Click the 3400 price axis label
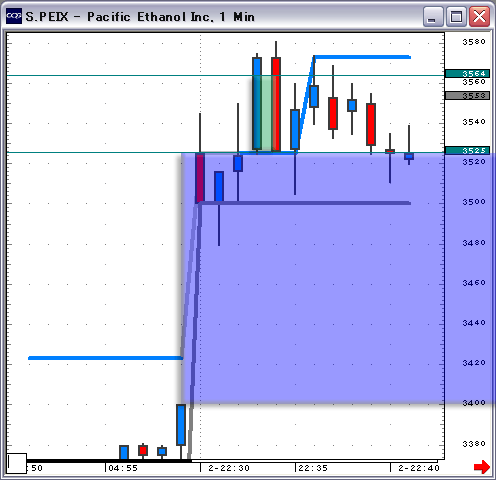The image size is (496, 480). [474, 403]
